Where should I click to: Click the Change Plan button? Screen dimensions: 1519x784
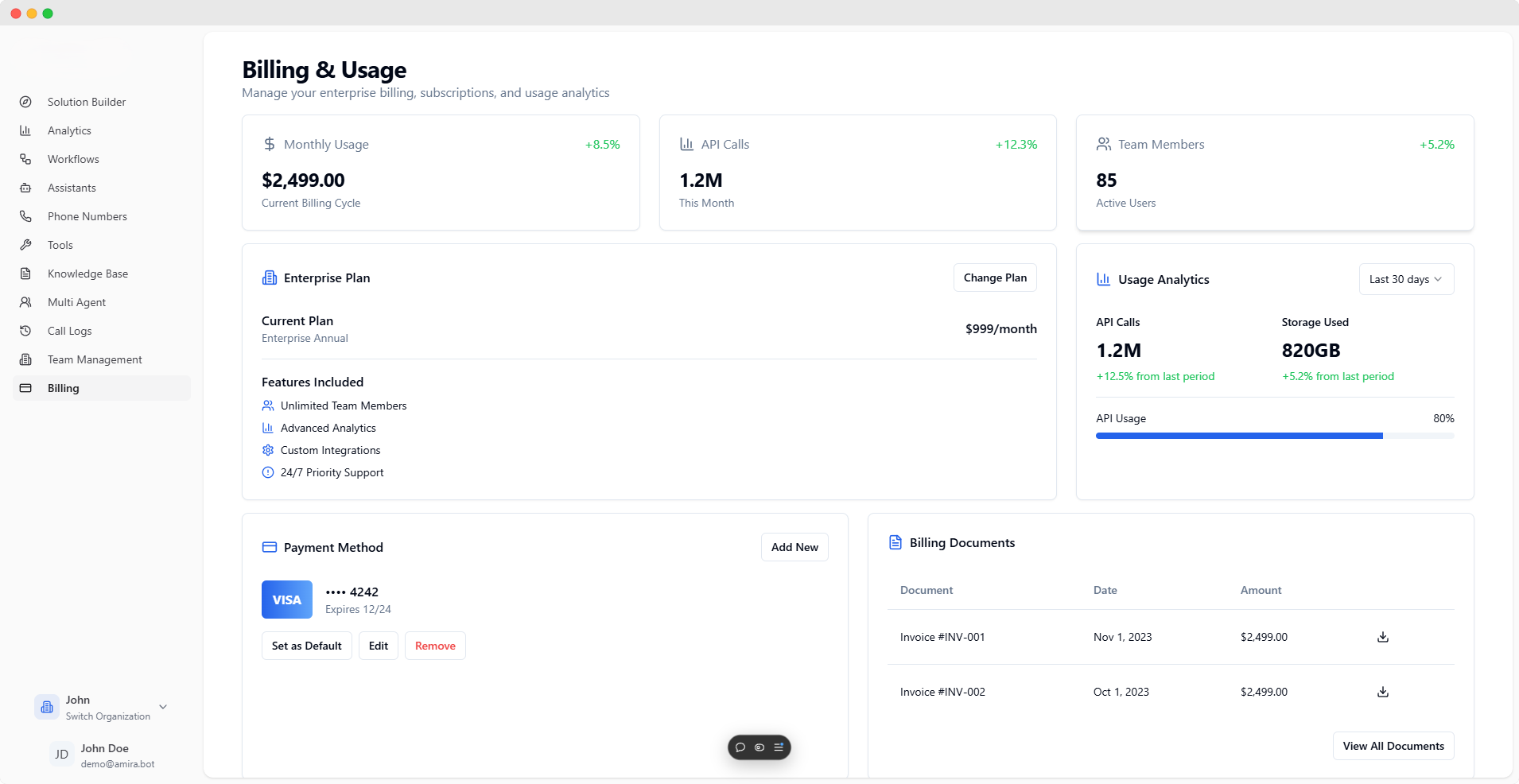(995, 278)
